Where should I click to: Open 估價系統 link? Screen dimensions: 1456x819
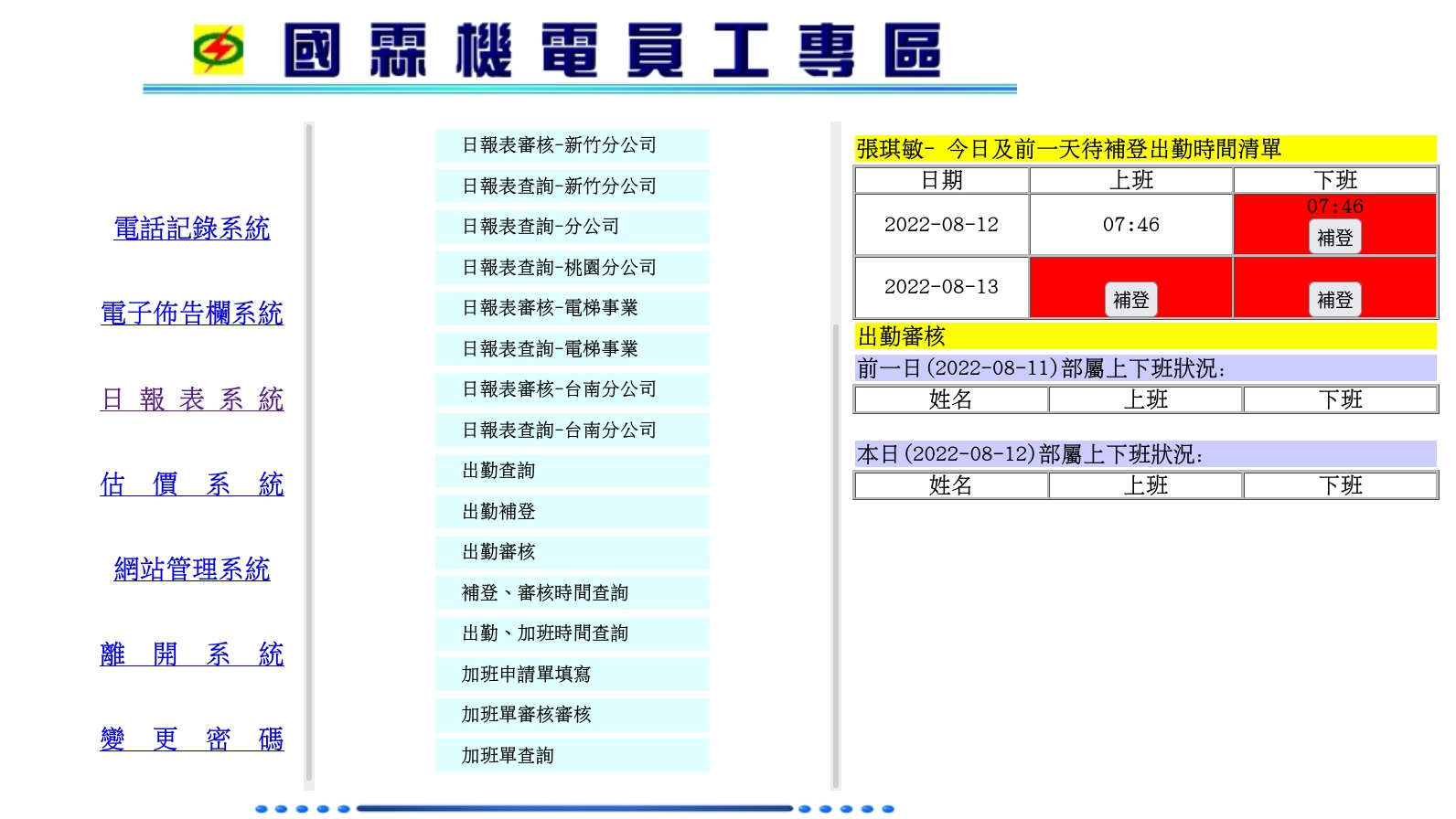pos(192,484)
